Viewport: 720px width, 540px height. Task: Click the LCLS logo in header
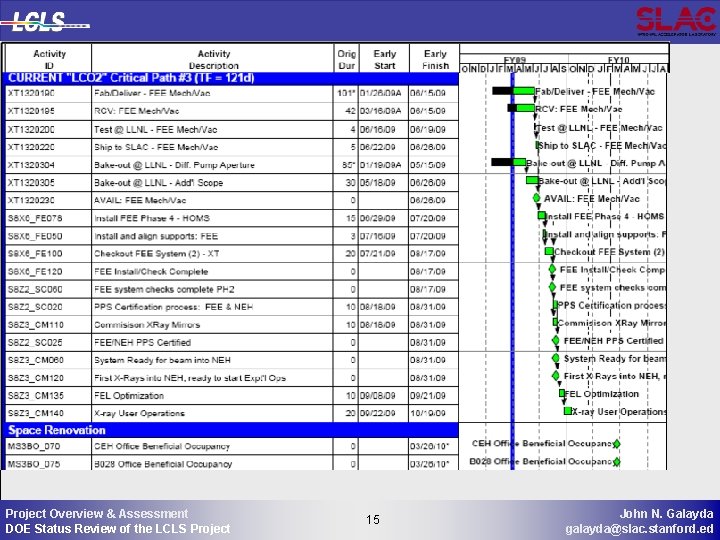[x=45, y=21]
